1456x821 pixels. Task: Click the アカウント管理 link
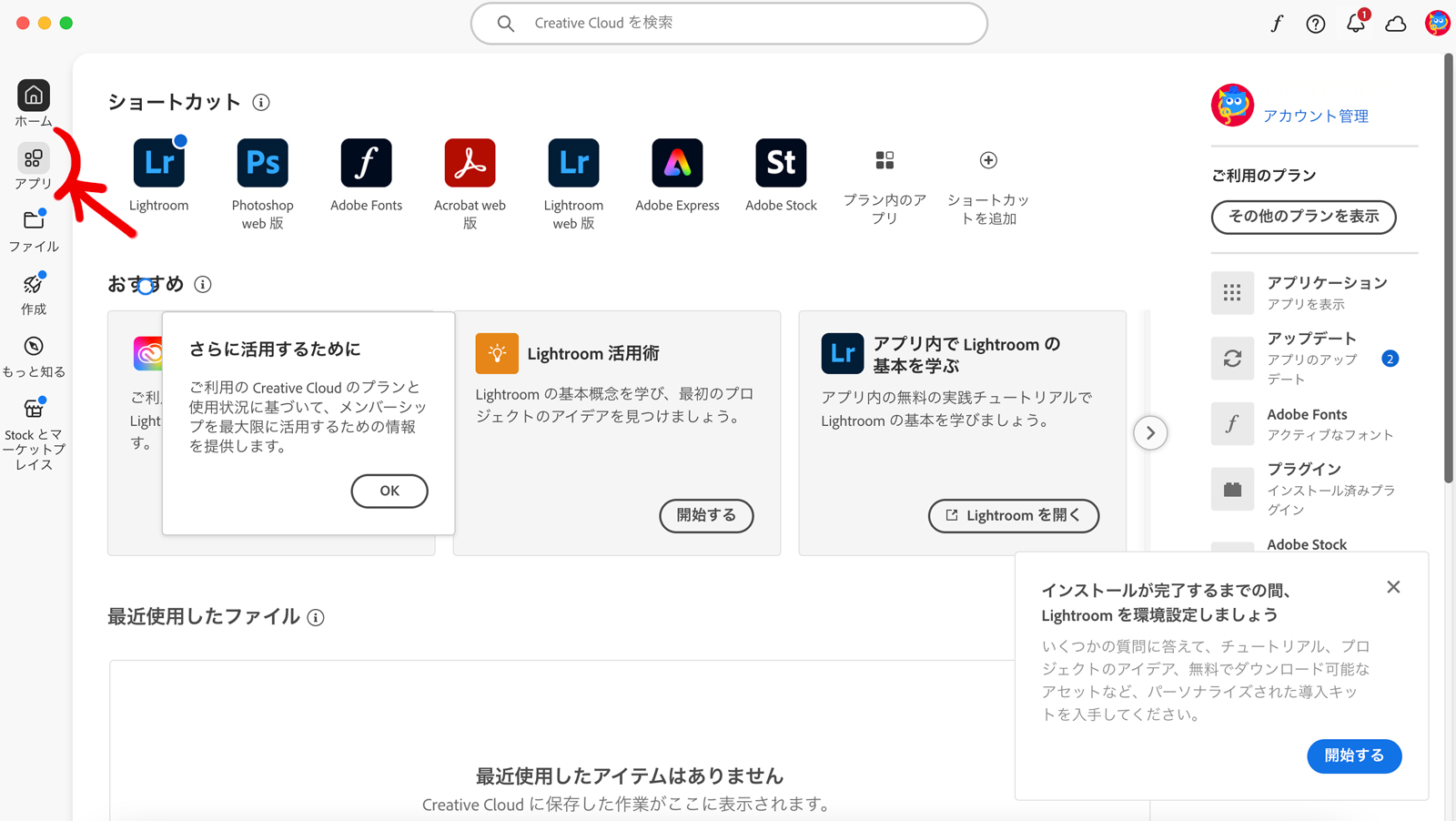click(1315, 116)
